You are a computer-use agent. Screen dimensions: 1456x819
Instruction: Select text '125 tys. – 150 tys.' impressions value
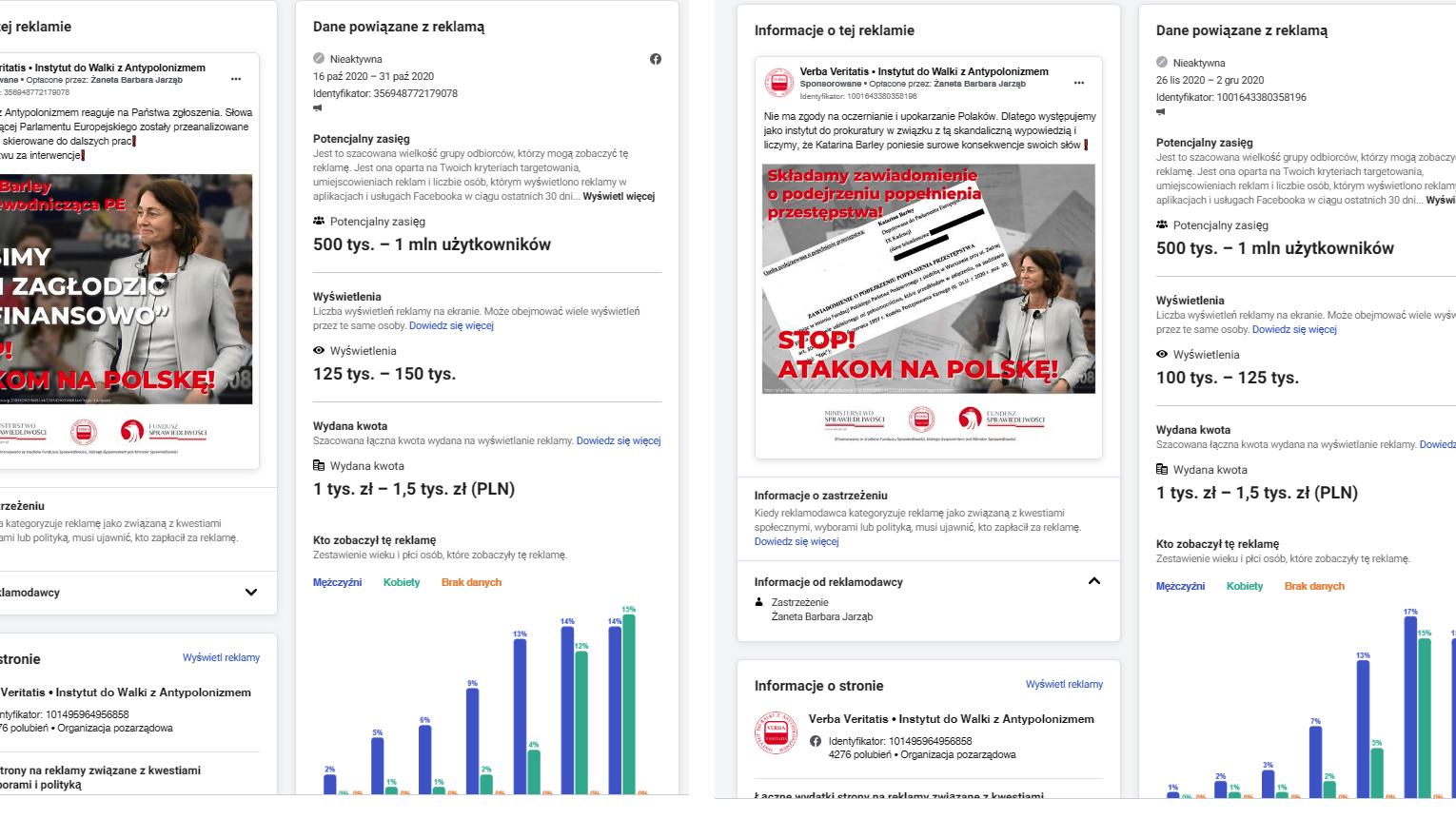point(384,374)
